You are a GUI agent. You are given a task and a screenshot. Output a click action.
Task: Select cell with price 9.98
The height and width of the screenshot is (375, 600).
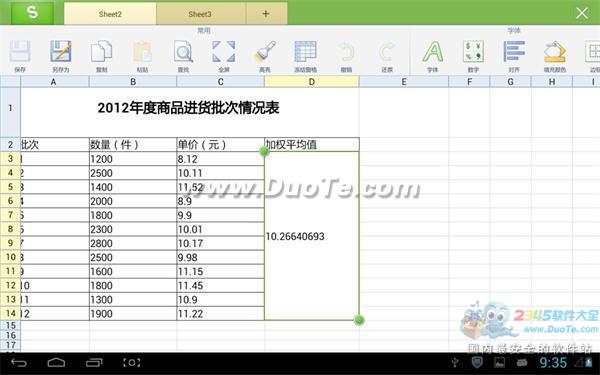click(x=221, y=258)
